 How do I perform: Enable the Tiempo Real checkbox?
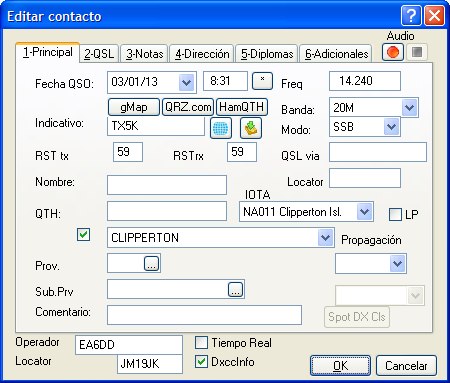(201, 343)
